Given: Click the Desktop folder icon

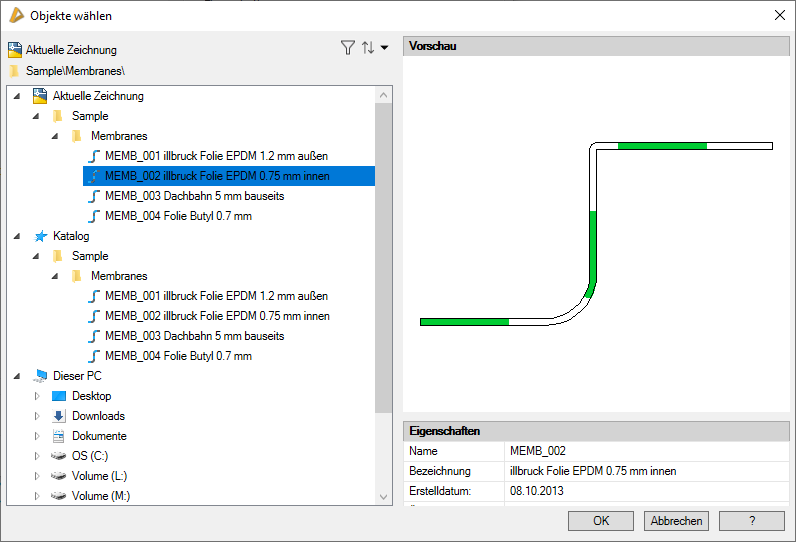Looking at the screenshot, I should pyautogui.click(x=58, y=396).
